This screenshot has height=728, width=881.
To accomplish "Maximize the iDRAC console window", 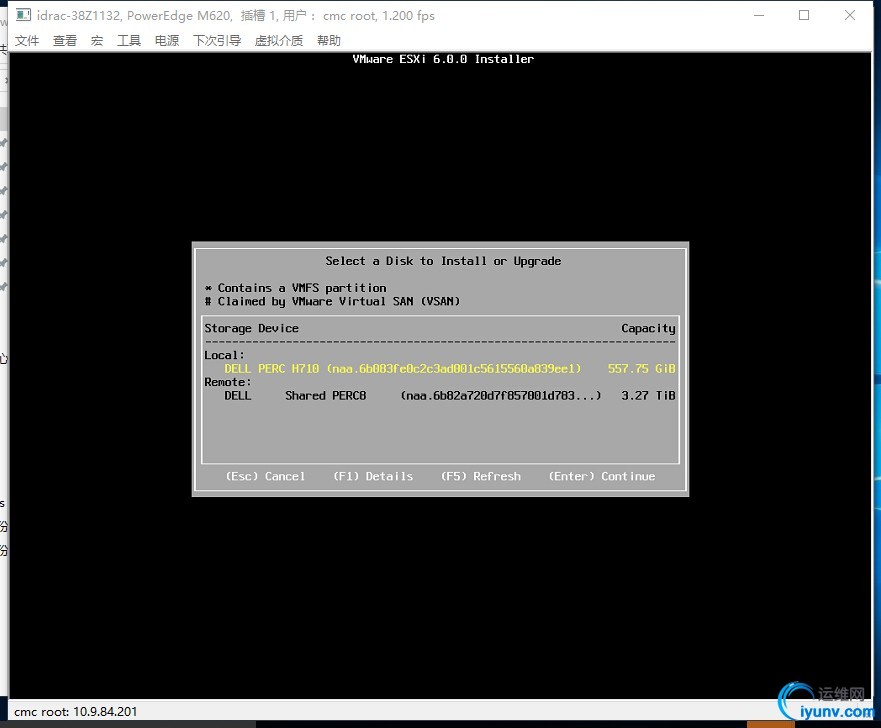I will (x=804, y=15).
